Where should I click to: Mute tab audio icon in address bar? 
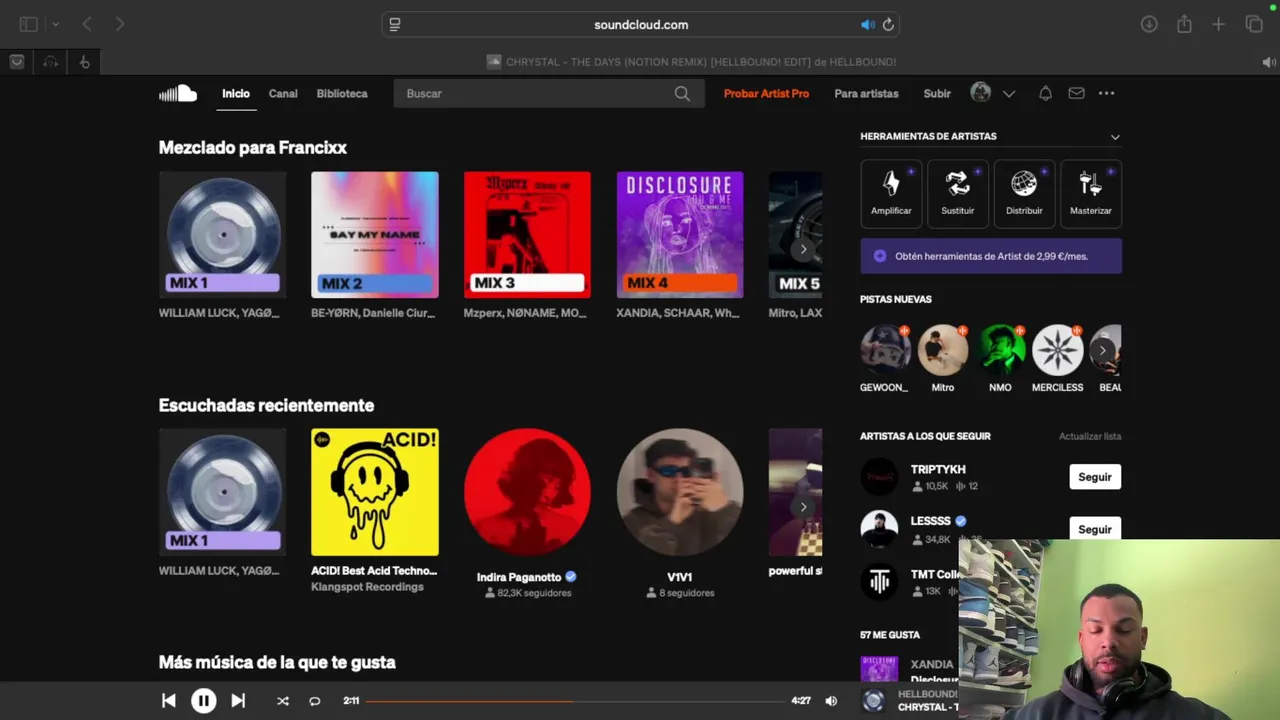pos(867,25)
